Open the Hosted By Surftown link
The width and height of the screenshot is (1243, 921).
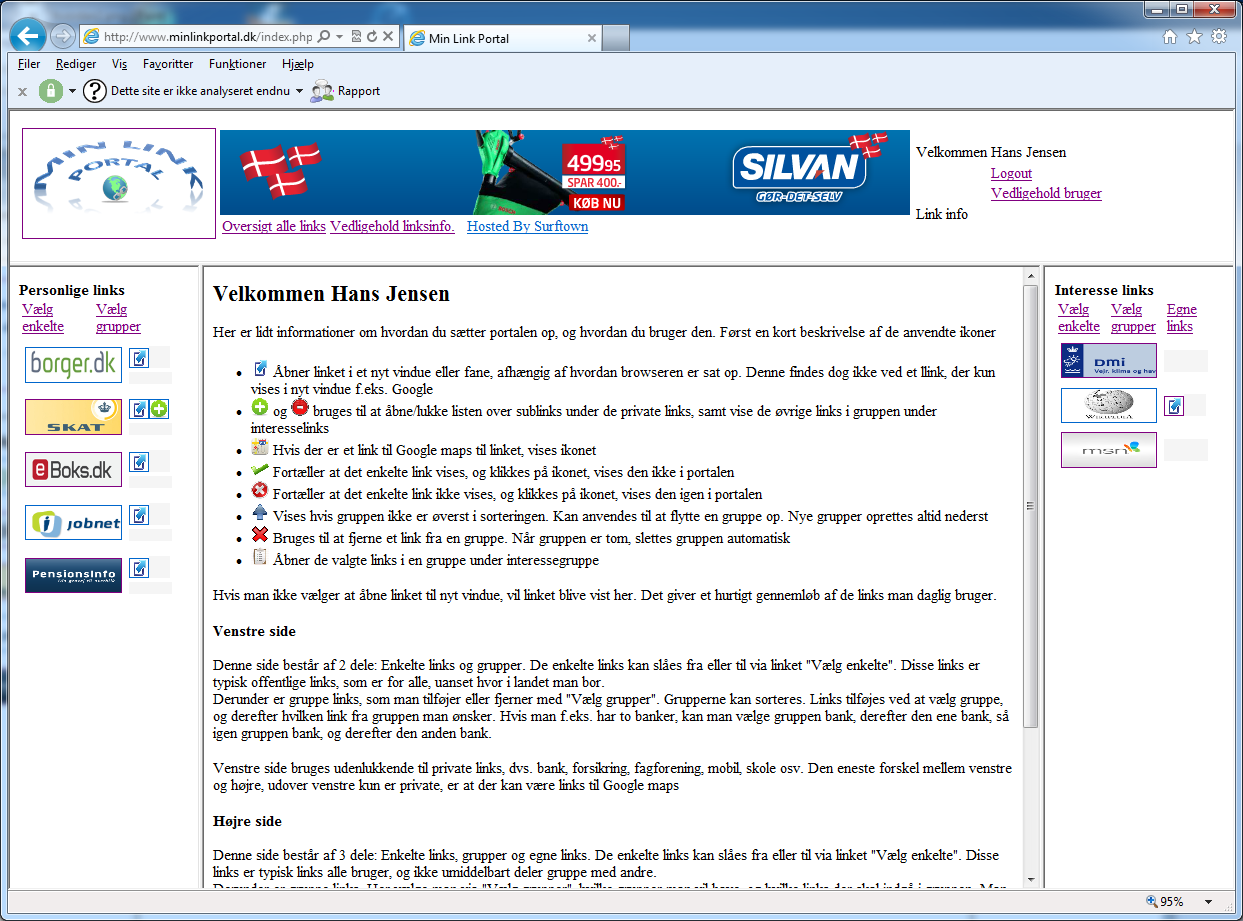click(x=527, y=226)
